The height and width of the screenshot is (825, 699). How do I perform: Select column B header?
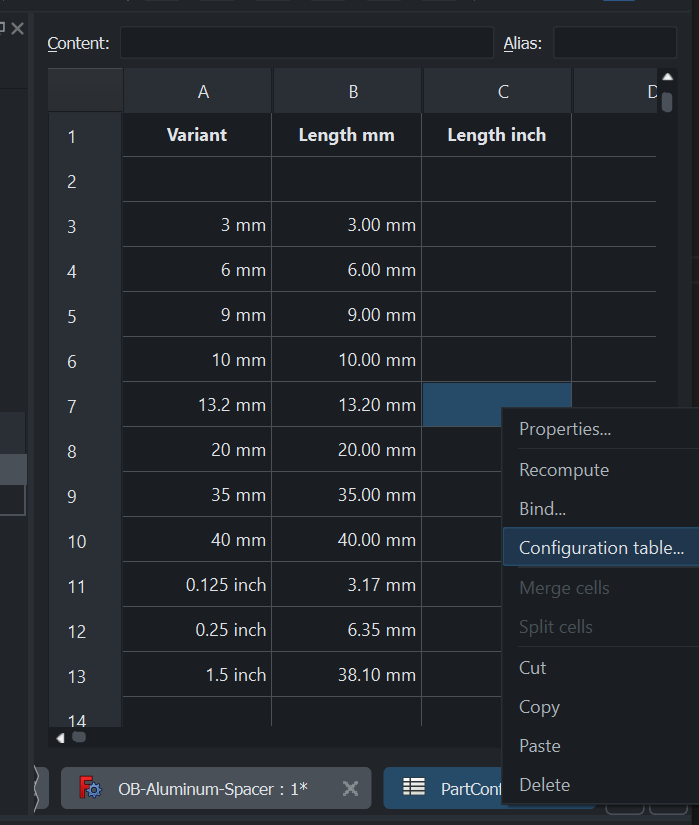click(x=353, y=92)
